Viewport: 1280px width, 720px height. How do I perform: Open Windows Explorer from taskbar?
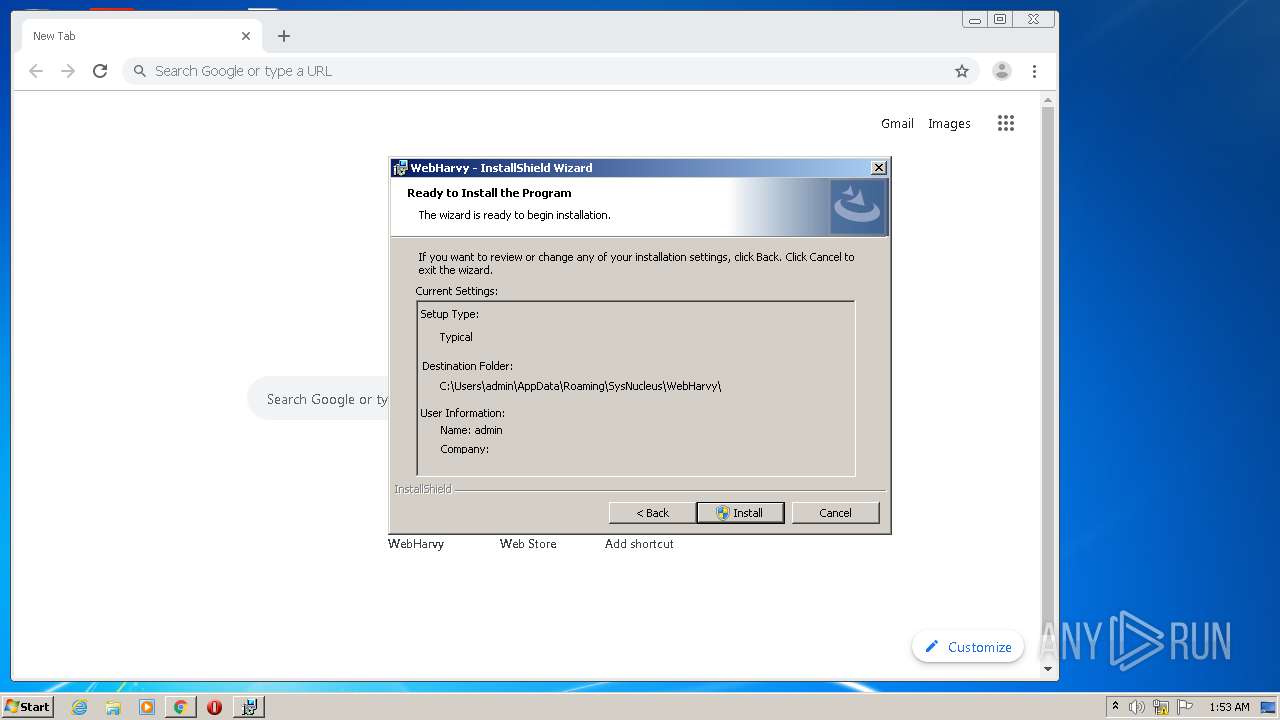pyautogui.click(x=113, y=707)
